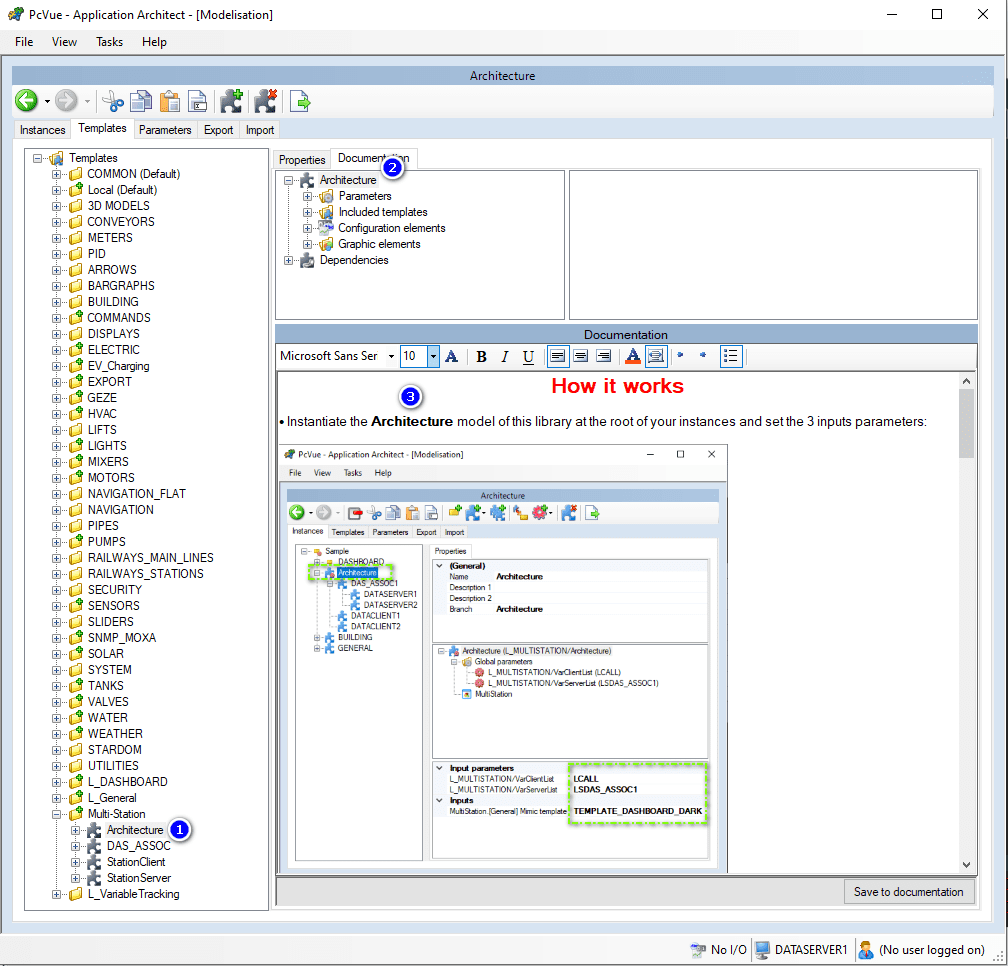Click the export page arrow icon

[300, 100]
